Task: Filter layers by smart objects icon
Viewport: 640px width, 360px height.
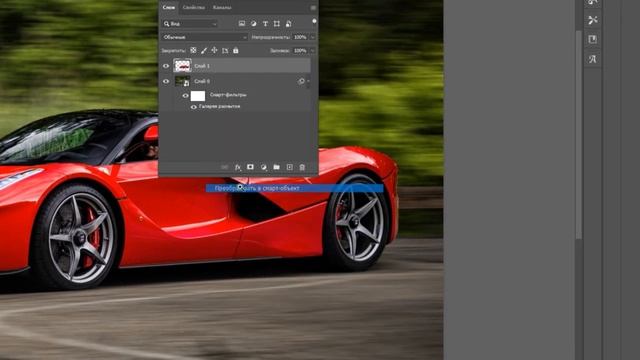Action: pos(288,24)
